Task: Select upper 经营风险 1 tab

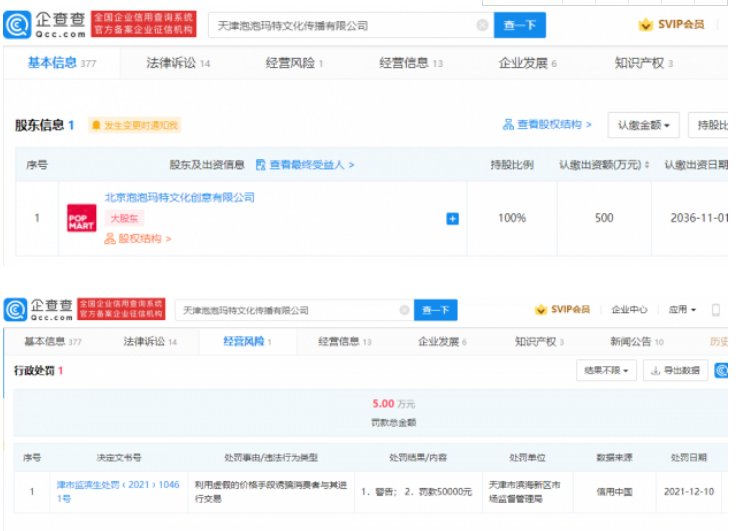Action: pos(294,63)
